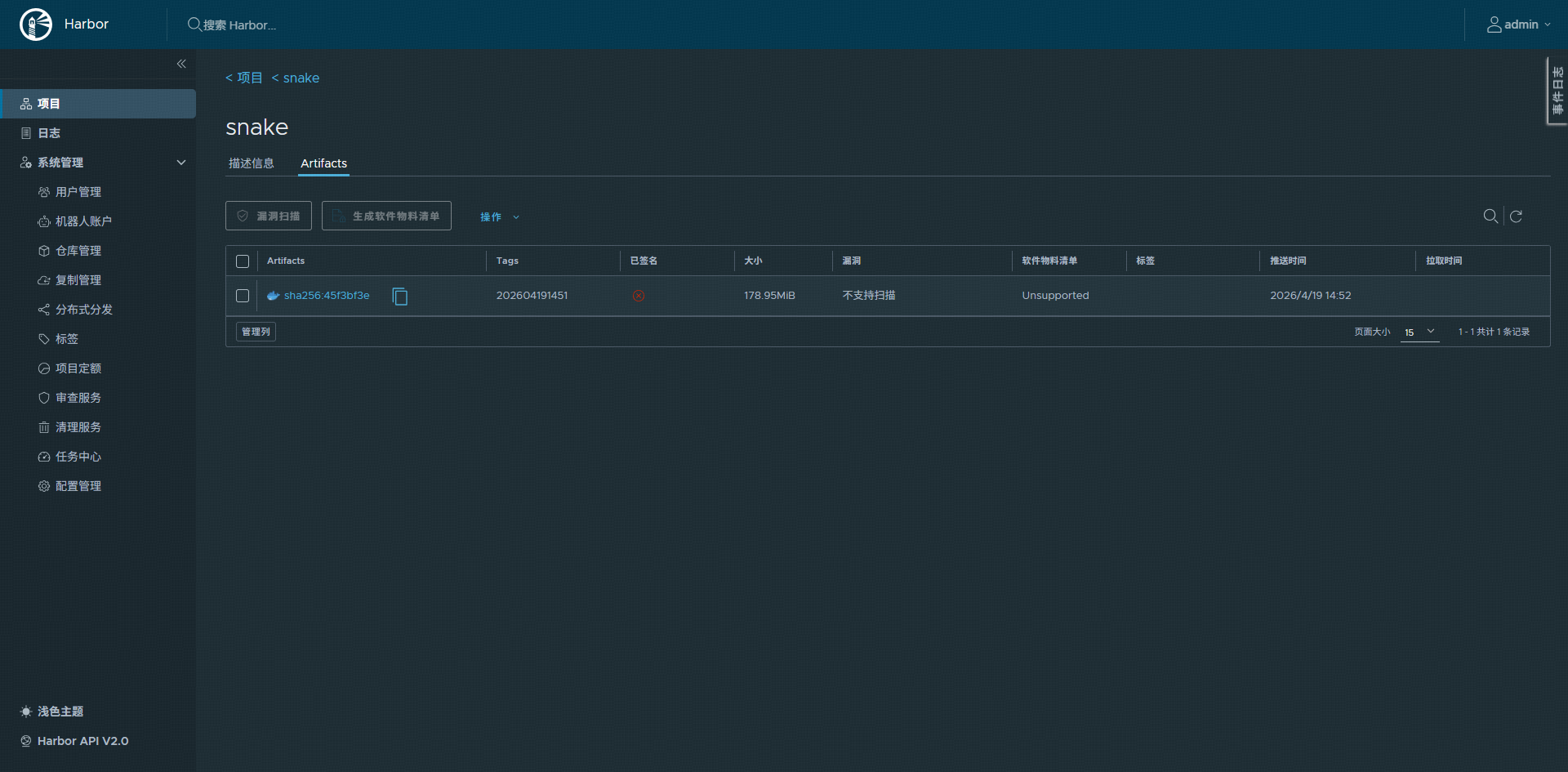
Task: Click the 生成软件物料清单 button
Action: [386, 216]
